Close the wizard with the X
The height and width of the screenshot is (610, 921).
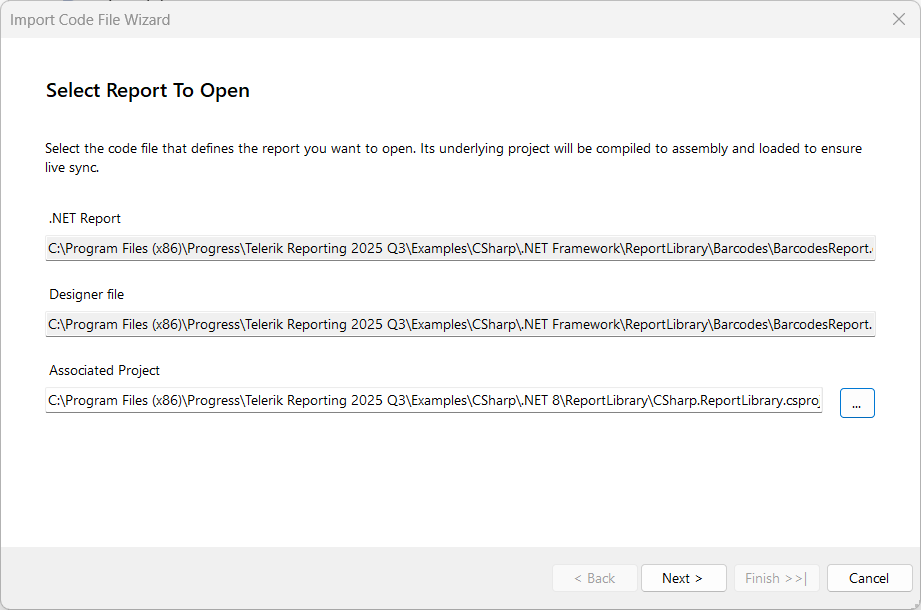click(898, 18)
